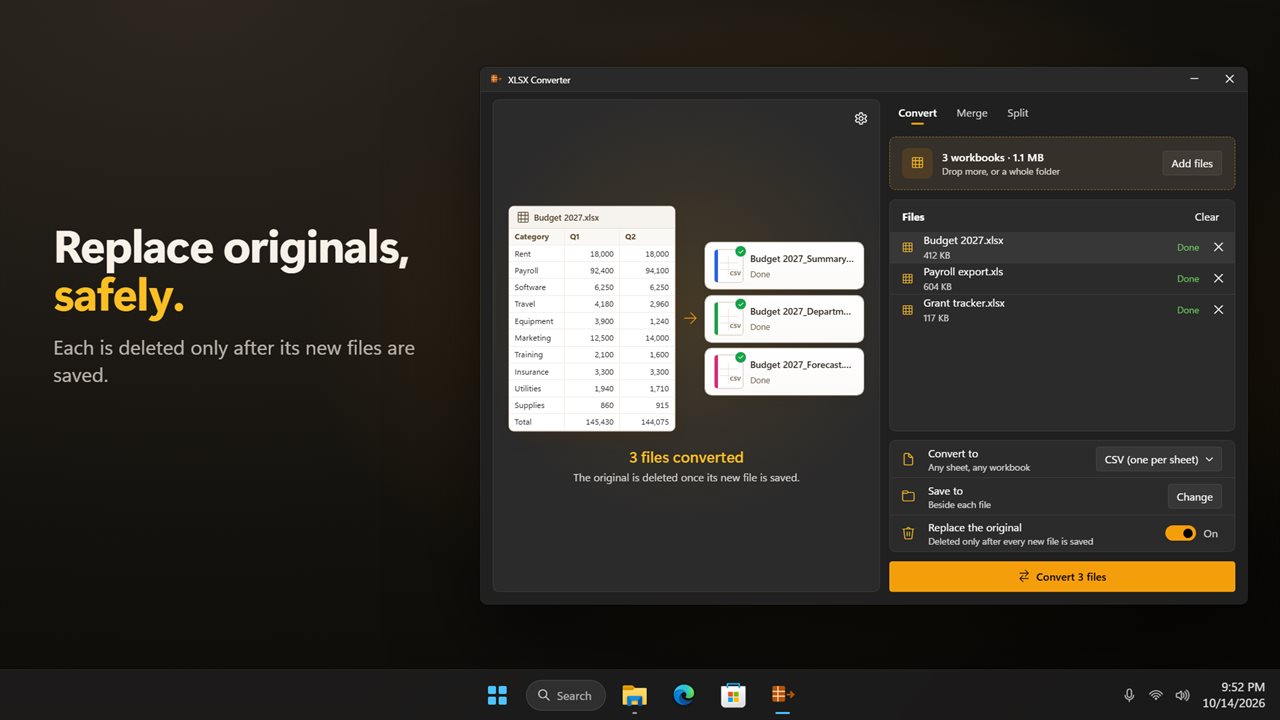Open the Budget 2027_Summary CSV result card

point(784,265)
